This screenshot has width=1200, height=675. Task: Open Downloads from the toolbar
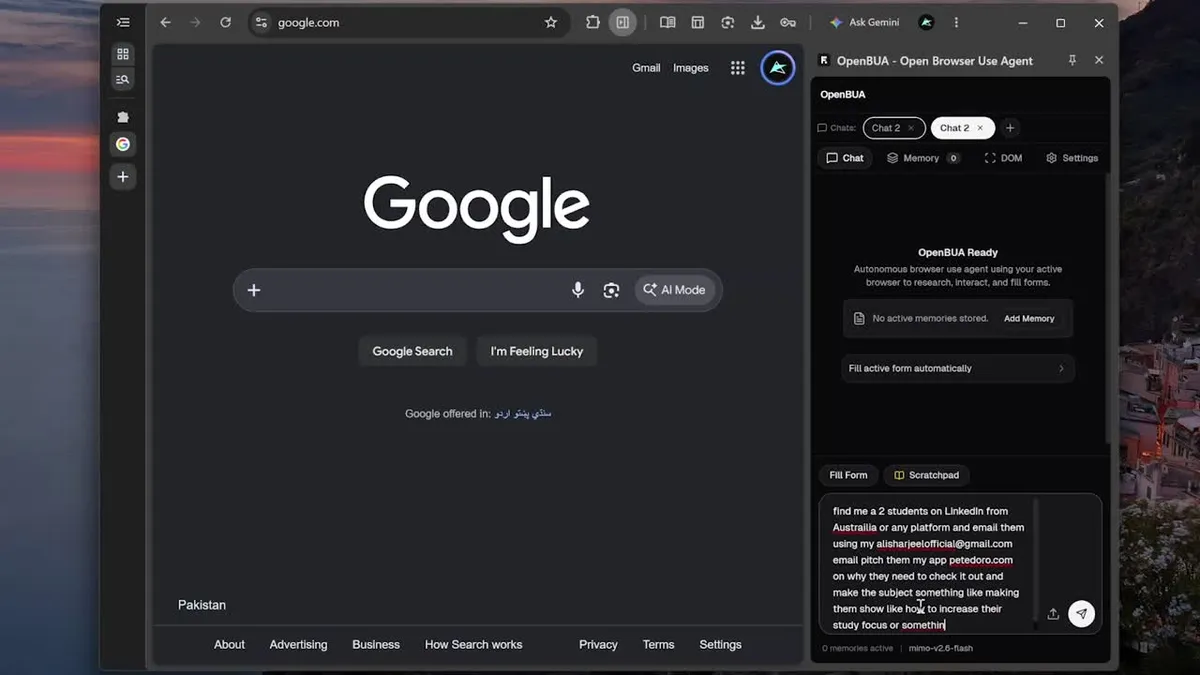click(x=758, y=22)
